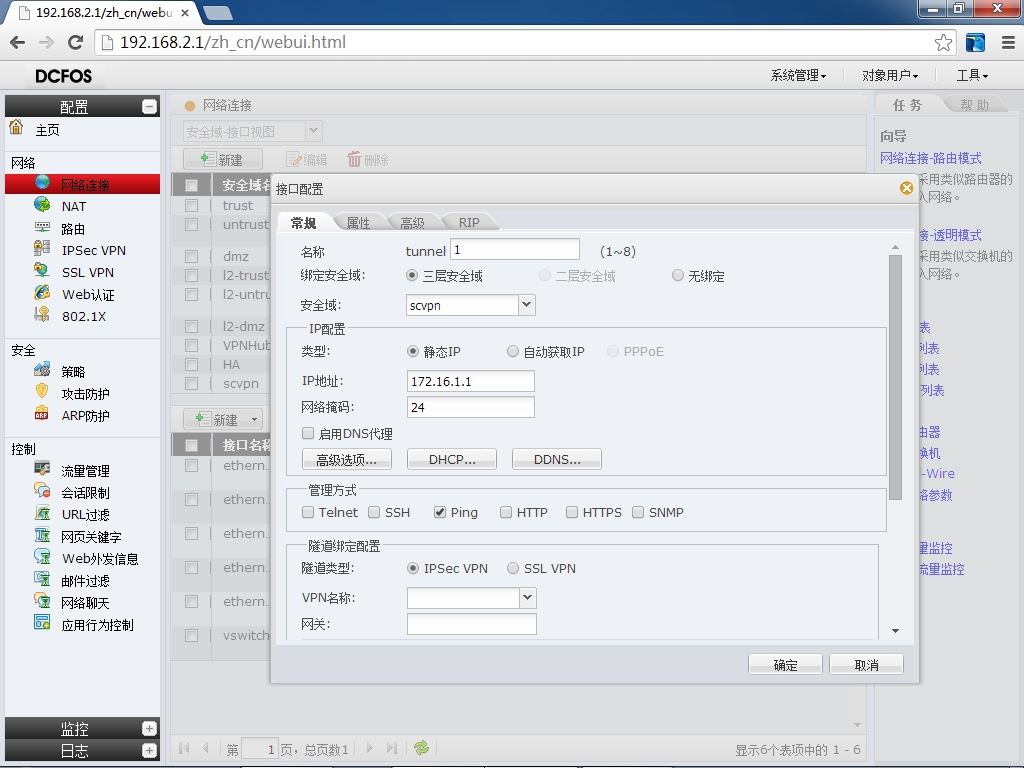
Task: Click the blue browser extension icon
Action: 975,42
